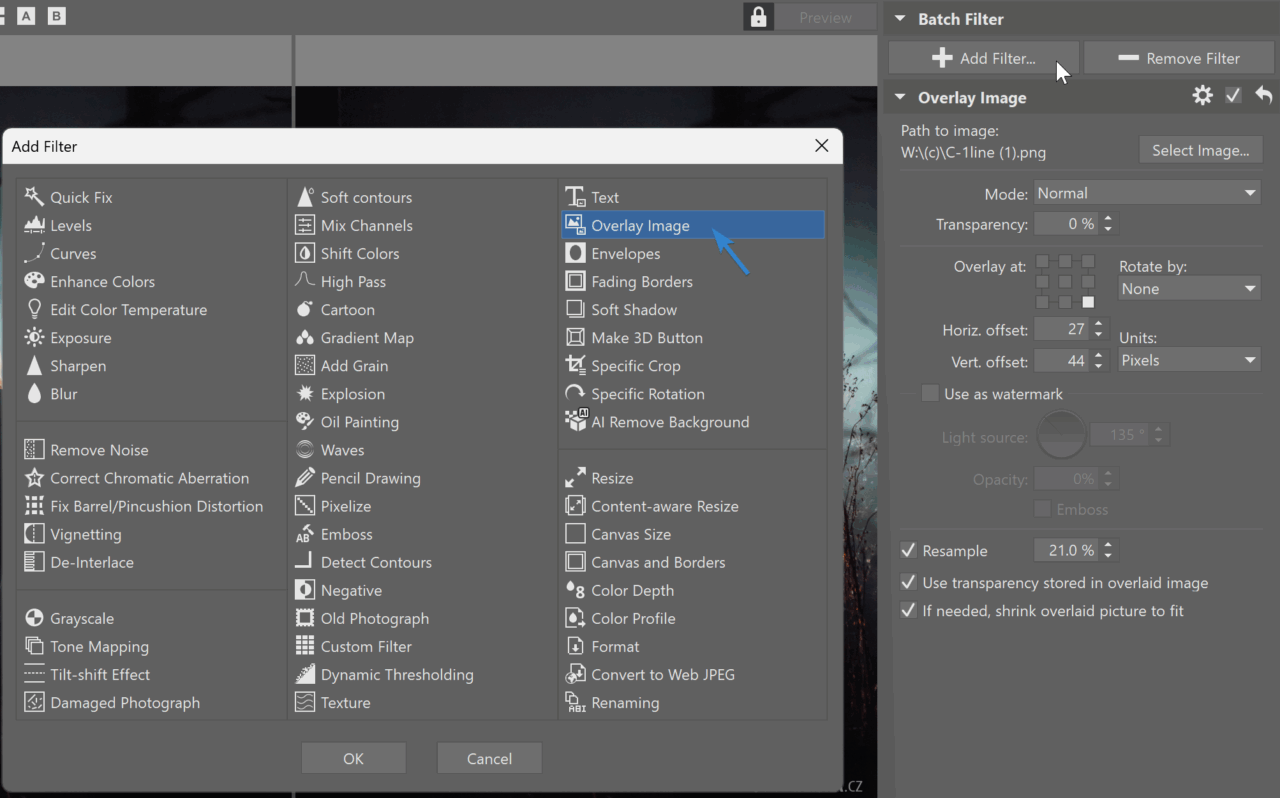Screen dimensions: 1280x798
Task: Increase Transparency with stepper arrows
Action: point(1107,224)
